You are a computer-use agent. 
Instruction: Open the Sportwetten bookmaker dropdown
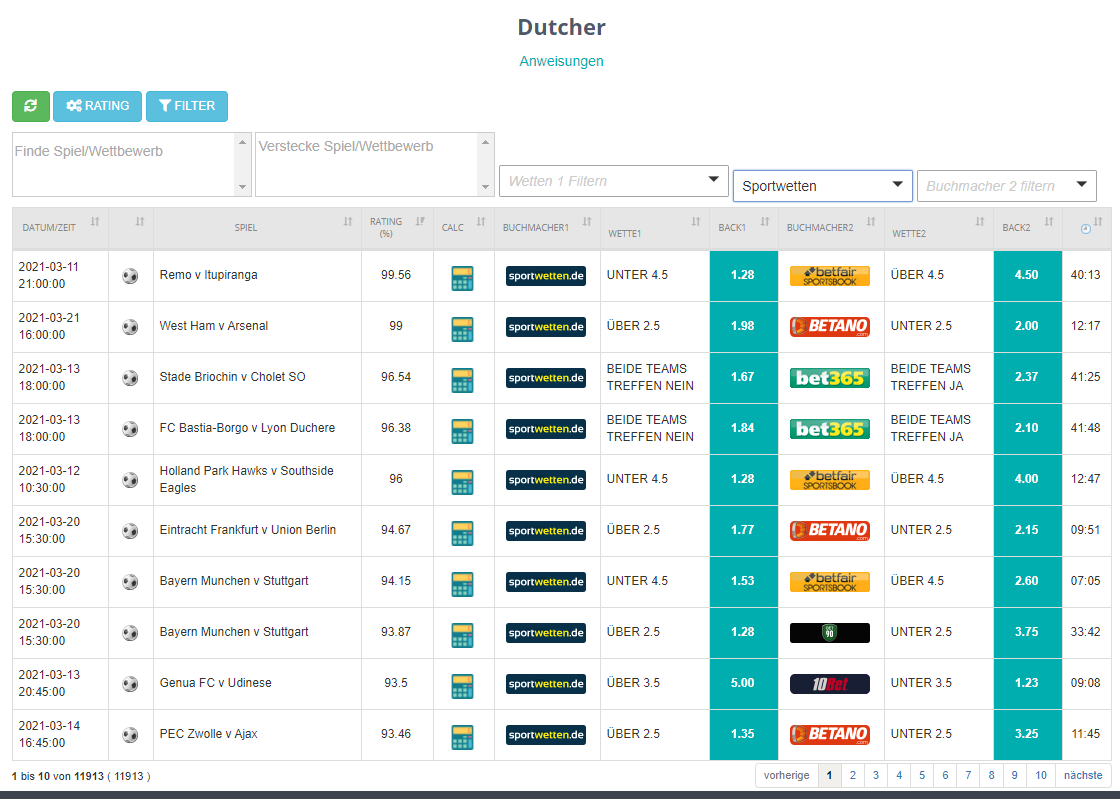pos(822,186)
